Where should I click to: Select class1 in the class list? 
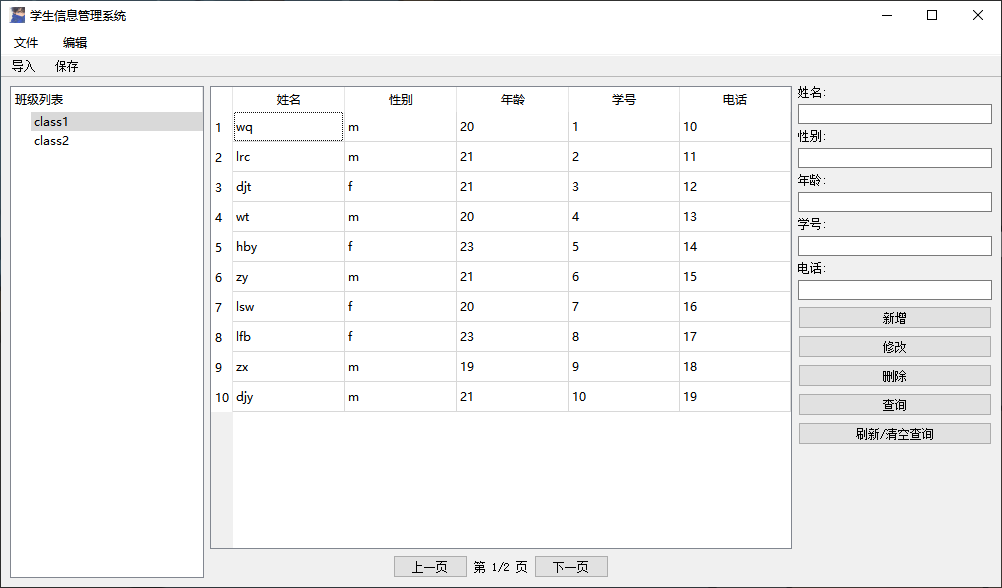(x=116, y=121)
